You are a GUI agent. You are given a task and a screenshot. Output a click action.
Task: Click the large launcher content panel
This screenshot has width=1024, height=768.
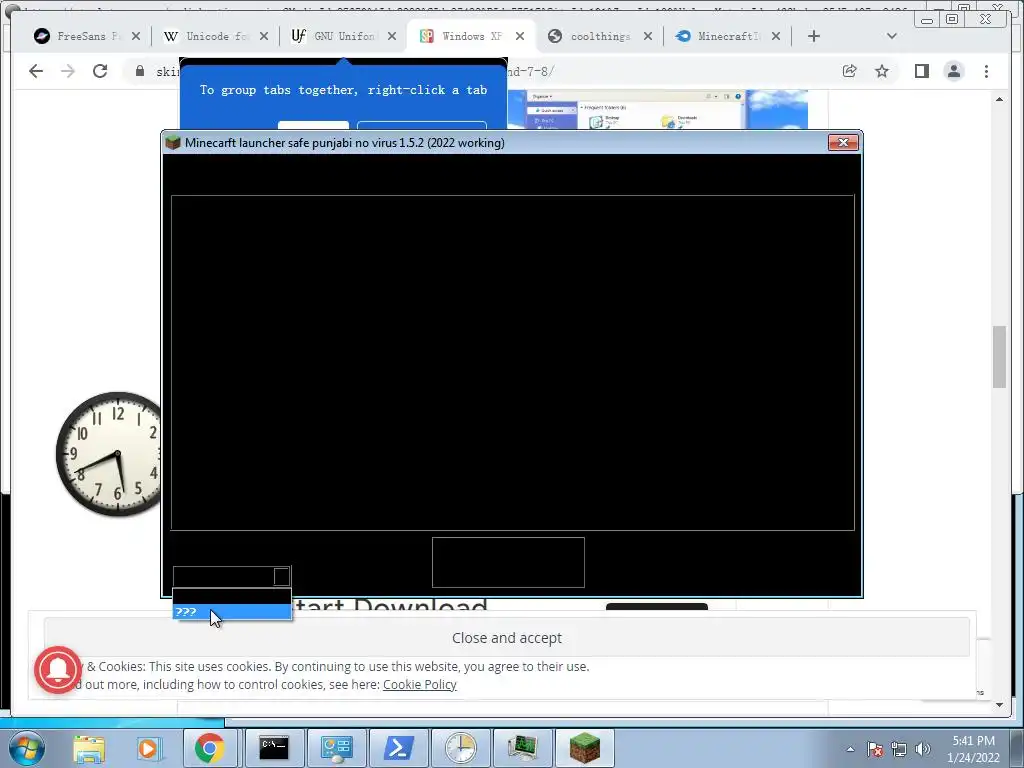[x=513, y=362]
